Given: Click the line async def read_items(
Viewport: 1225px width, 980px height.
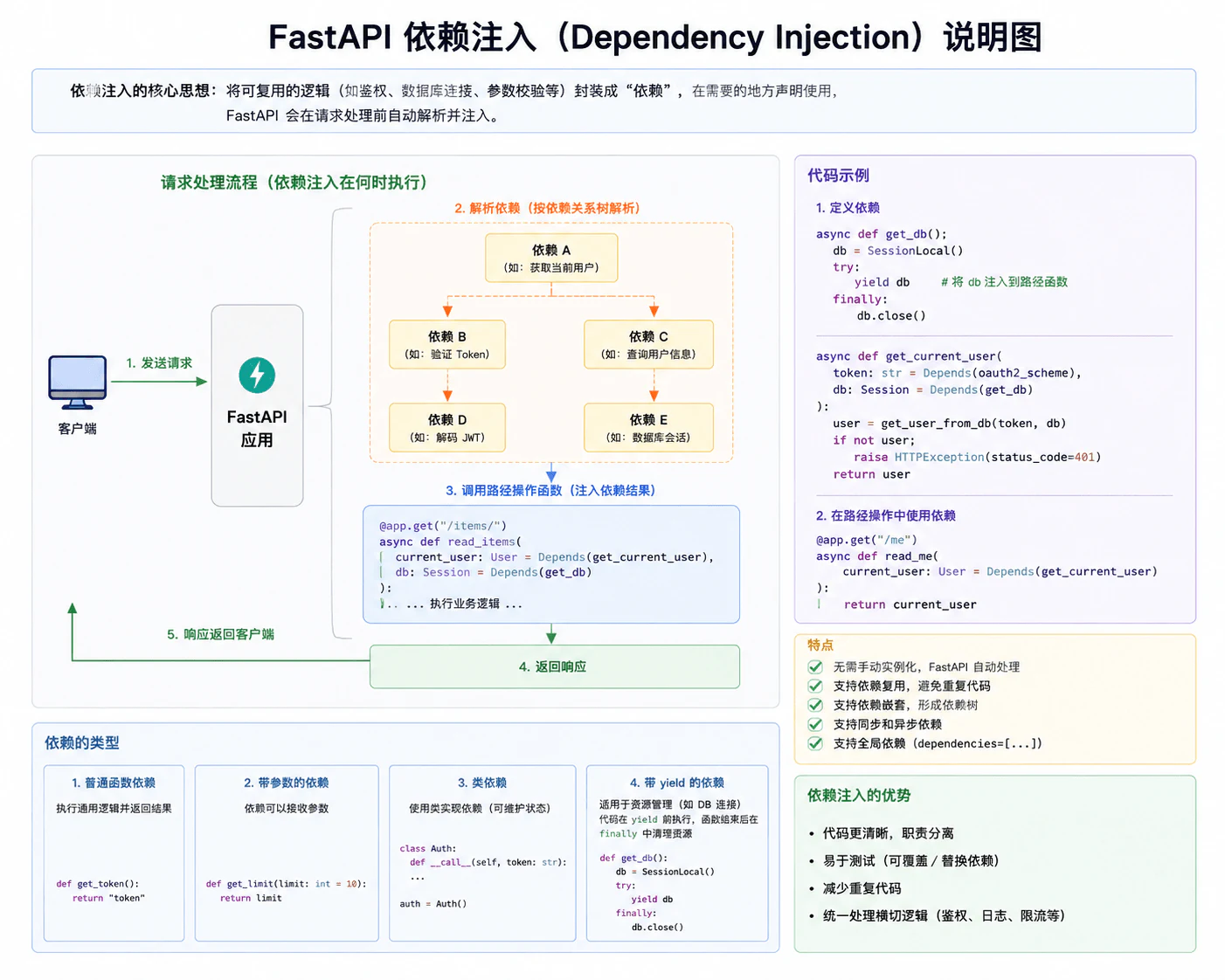Looking at the screenshot, I should tap(450, 542).
